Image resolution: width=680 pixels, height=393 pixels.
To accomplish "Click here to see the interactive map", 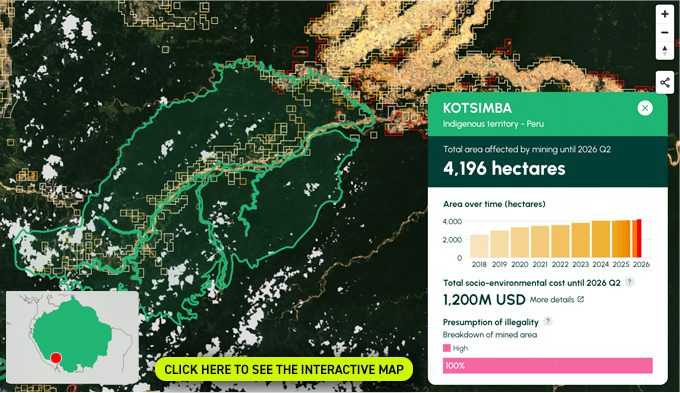I will click(284, 370).
